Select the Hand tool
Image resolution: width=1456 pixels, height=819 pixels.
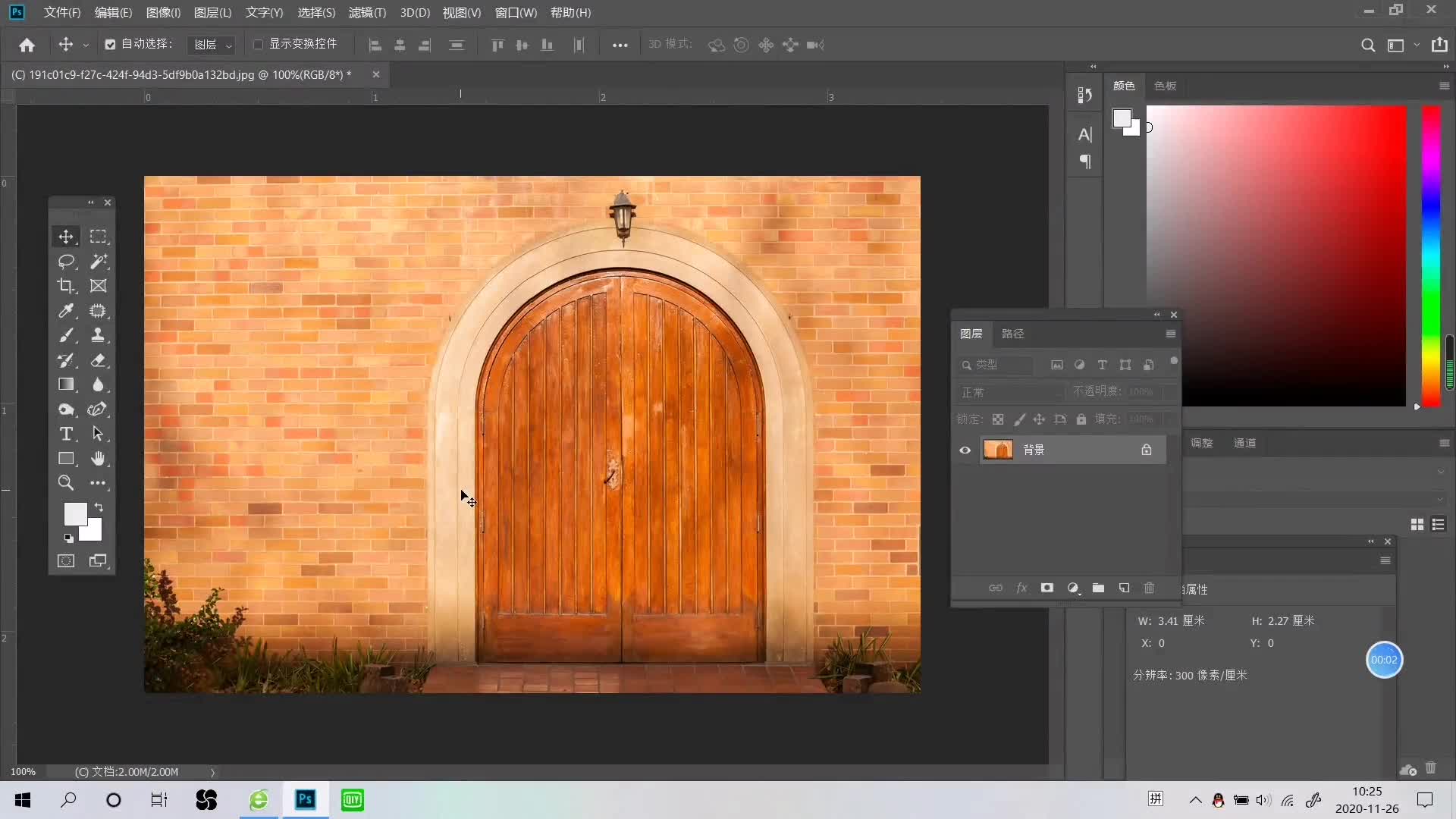pos(98,459)
